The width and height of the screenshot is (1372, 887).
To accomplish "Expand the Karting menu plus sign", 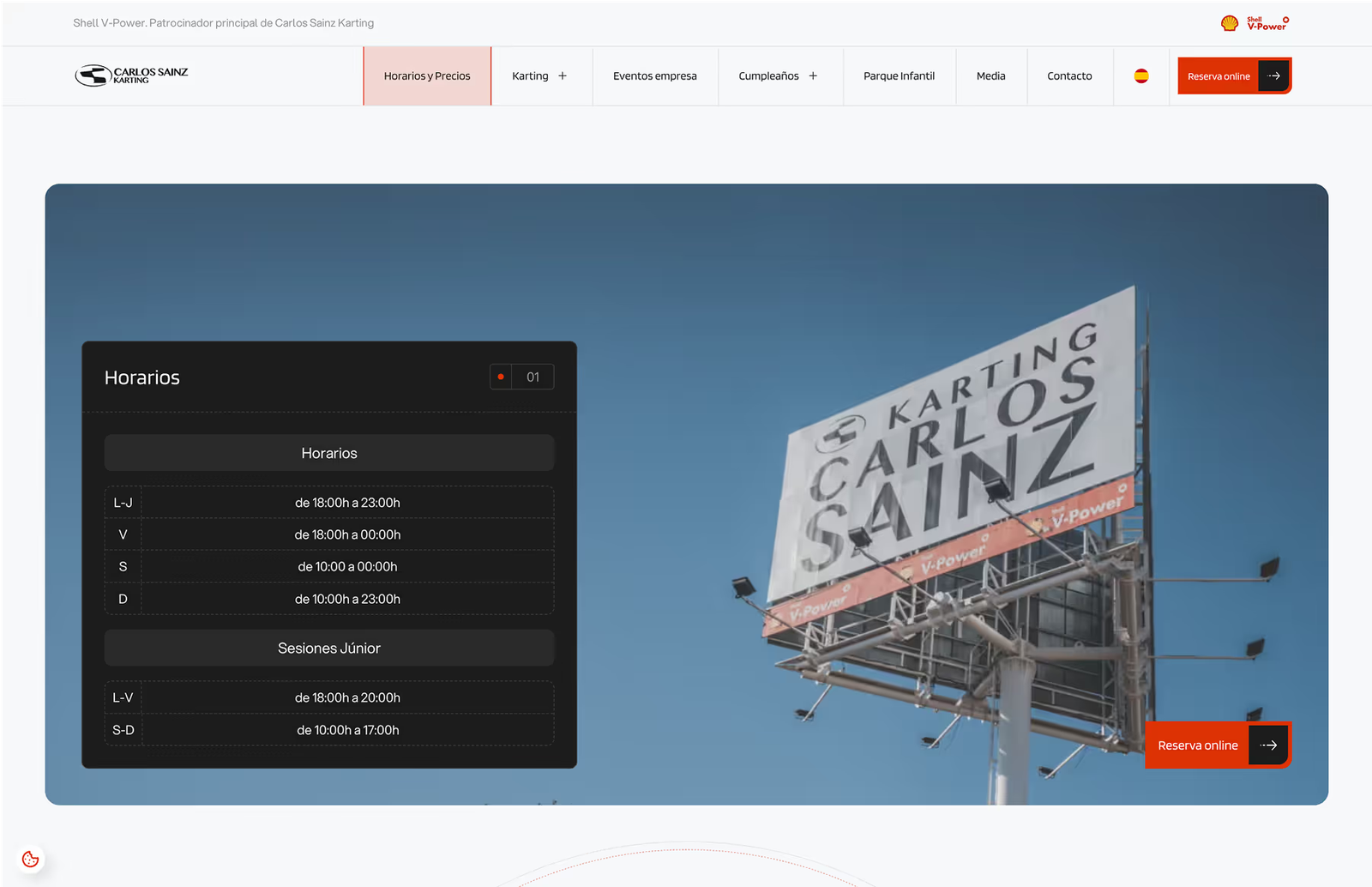I will [563, 75].
